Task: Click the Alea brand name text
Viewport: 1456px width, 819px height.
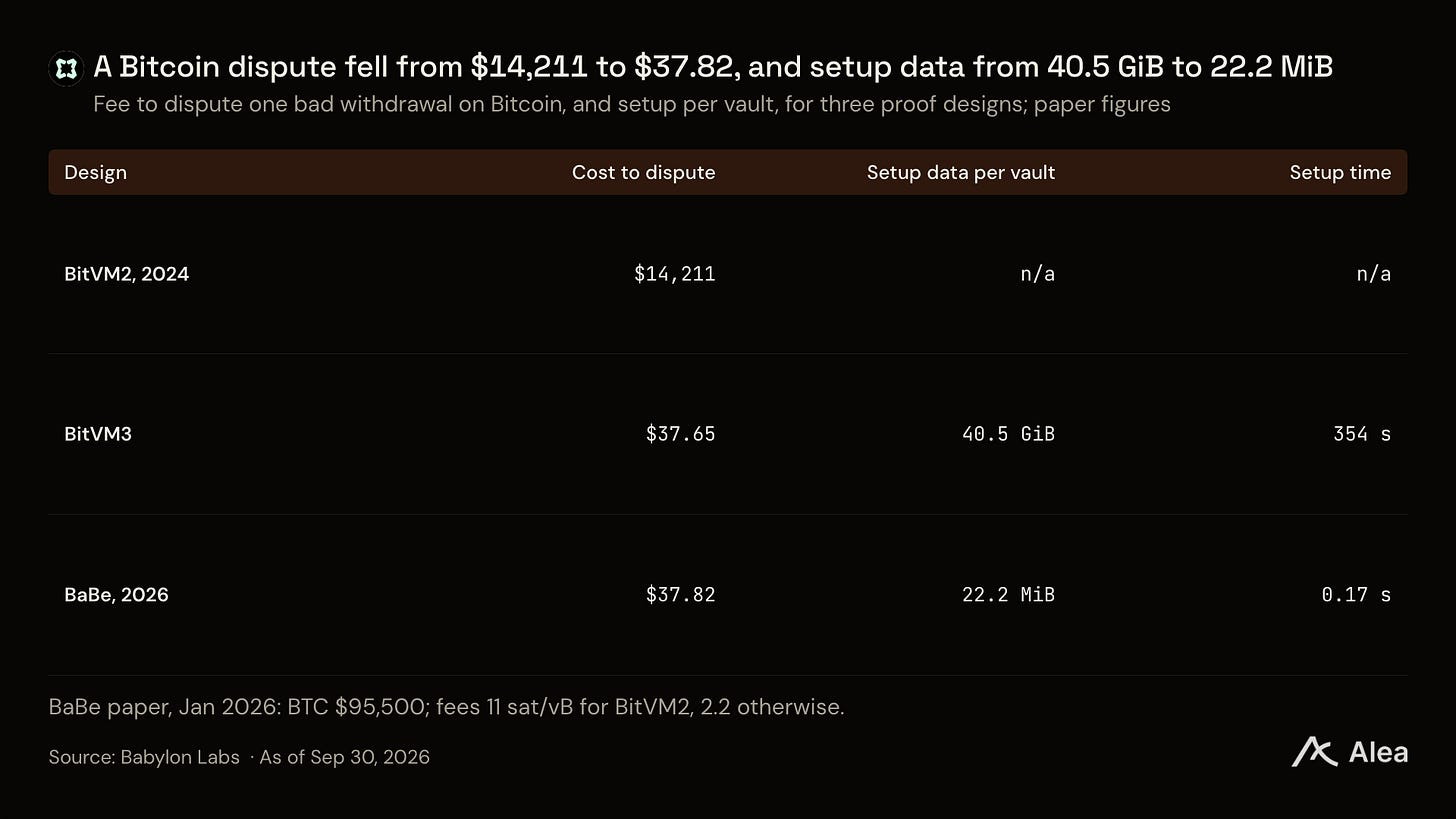Action: tap(1378, 752)
